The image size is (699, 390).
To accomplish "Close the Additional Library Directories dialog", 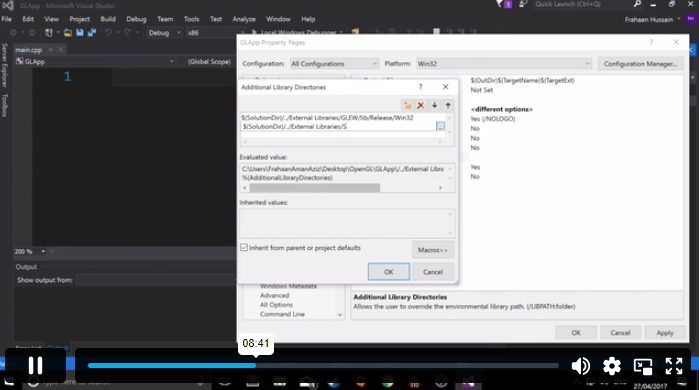I will coord(445,87).
